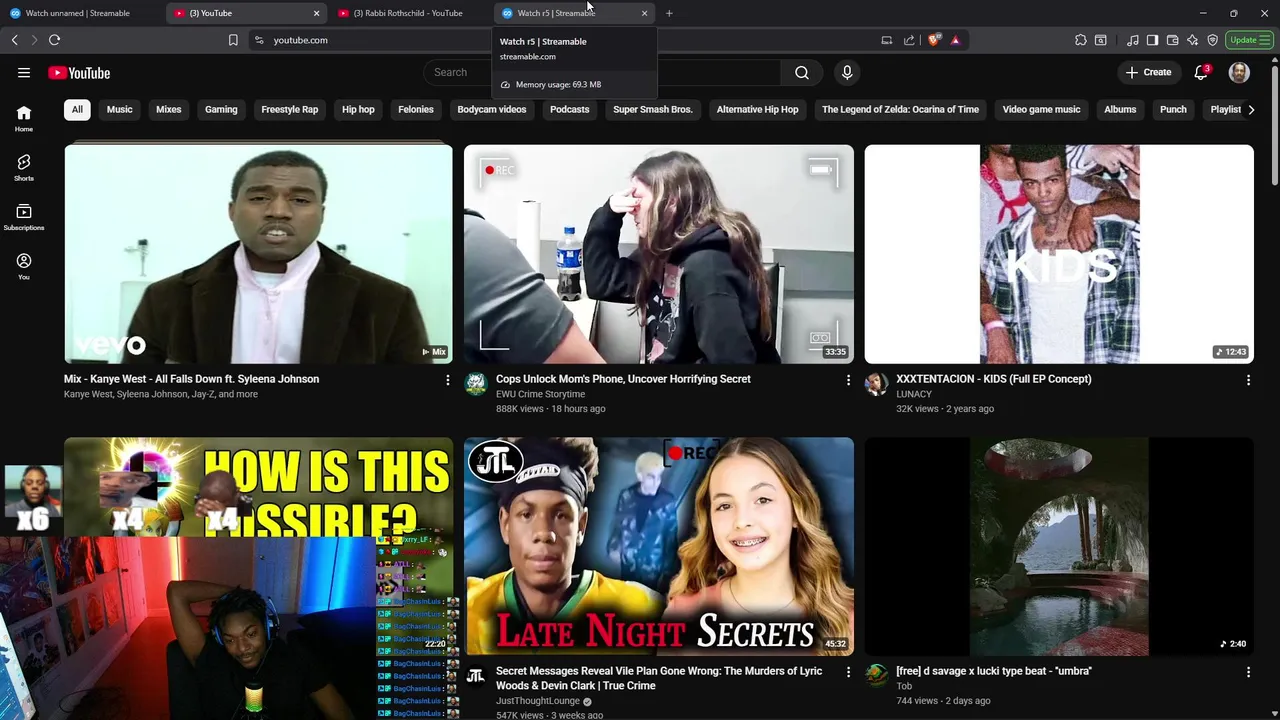
Task: Open the Tob channel avatar
Action: [876, 676]
